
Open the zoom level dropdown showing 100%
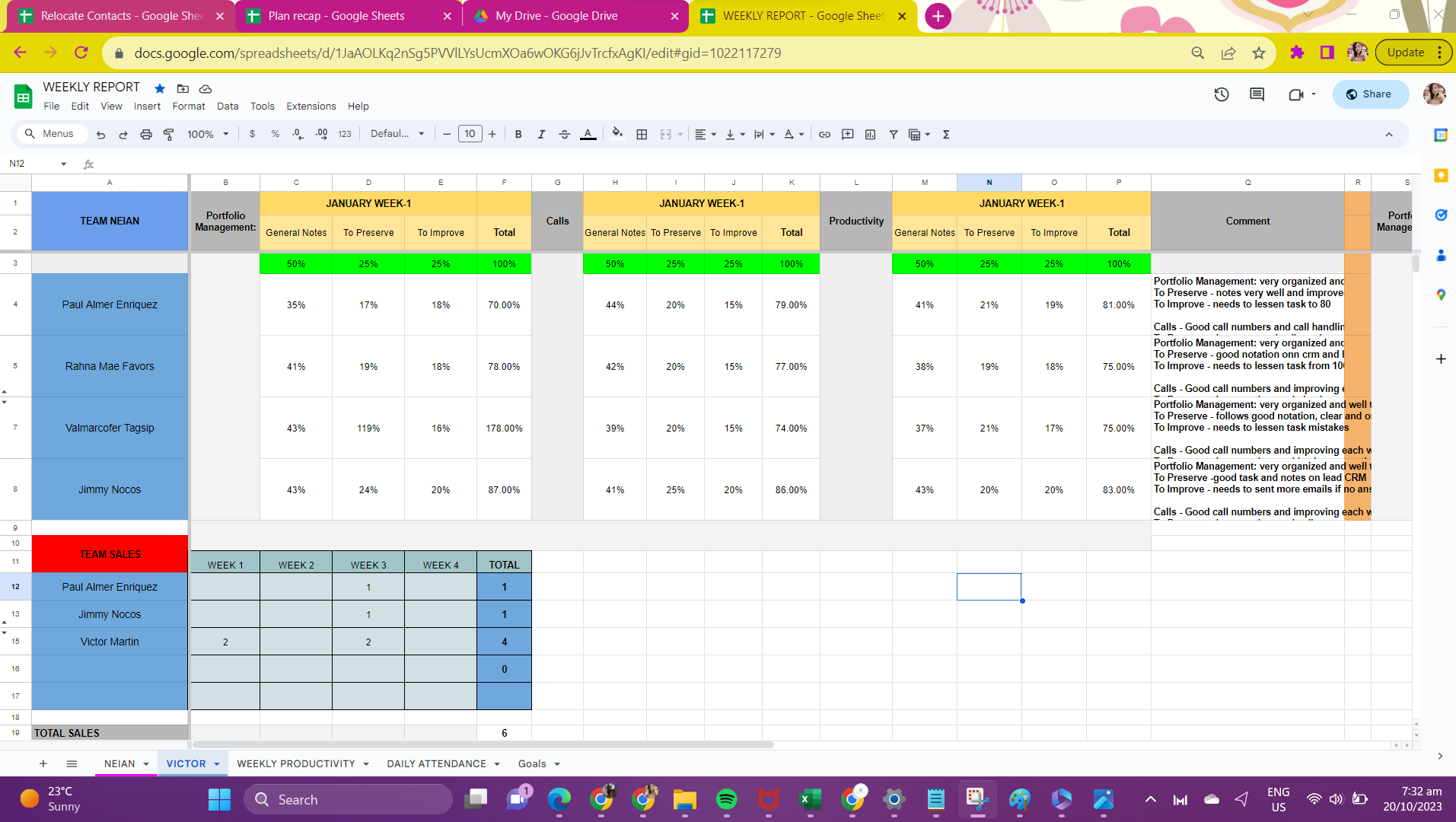tap(208, 134)
